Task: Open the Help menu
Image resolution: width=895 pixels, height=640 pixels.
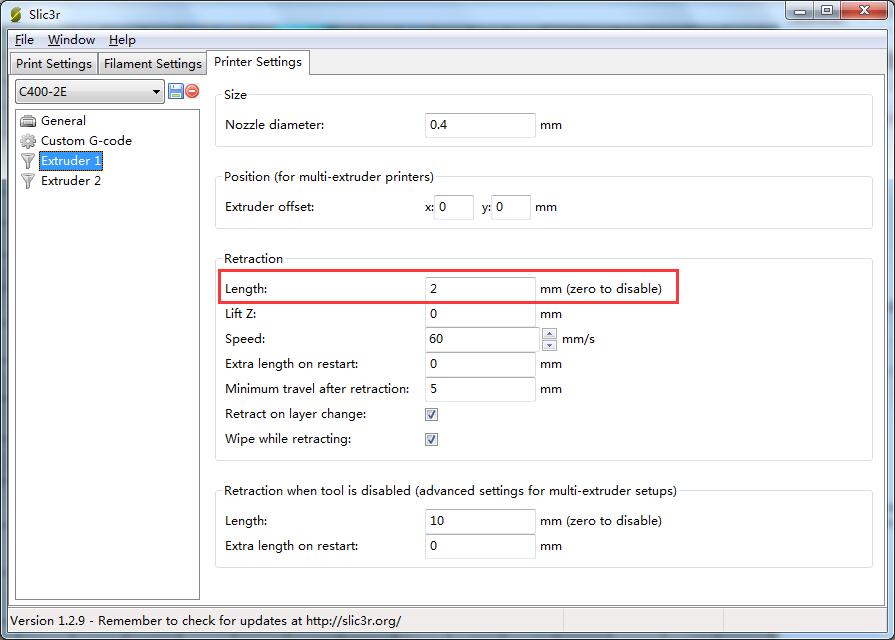Action: tap(122, 40)
